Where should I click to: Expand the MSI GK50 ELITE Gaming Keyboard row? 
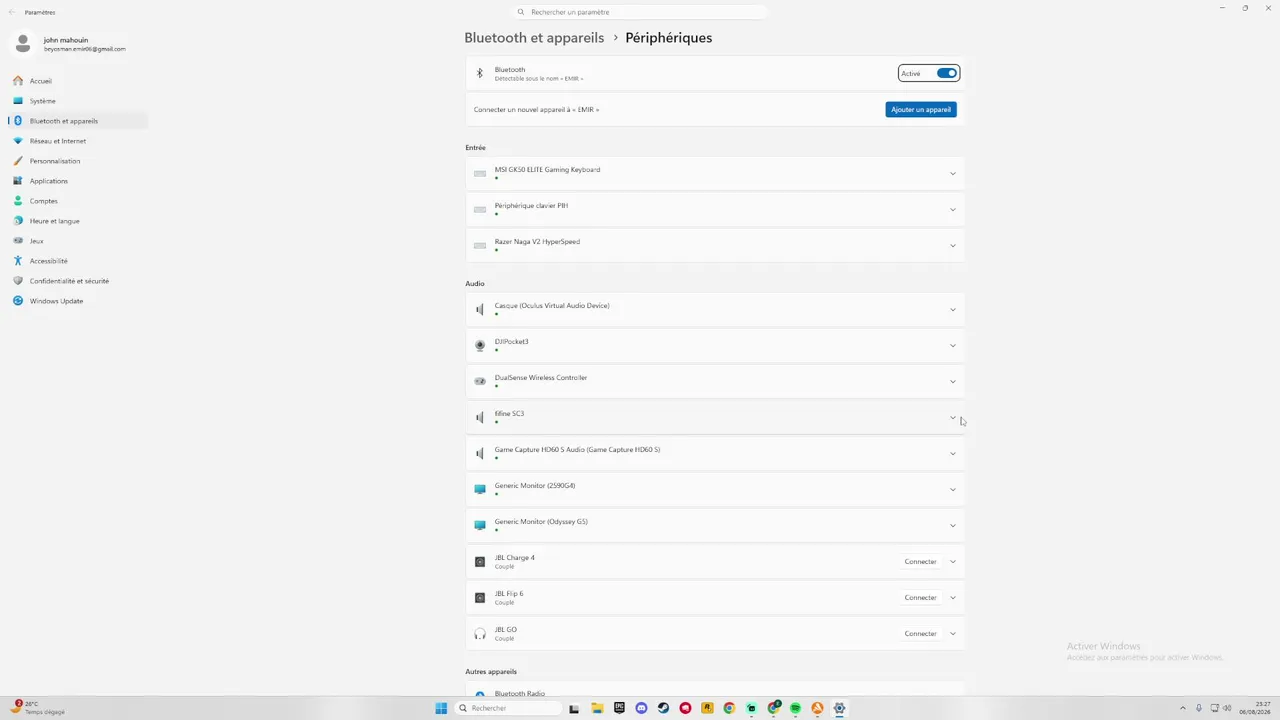[715, 174]
